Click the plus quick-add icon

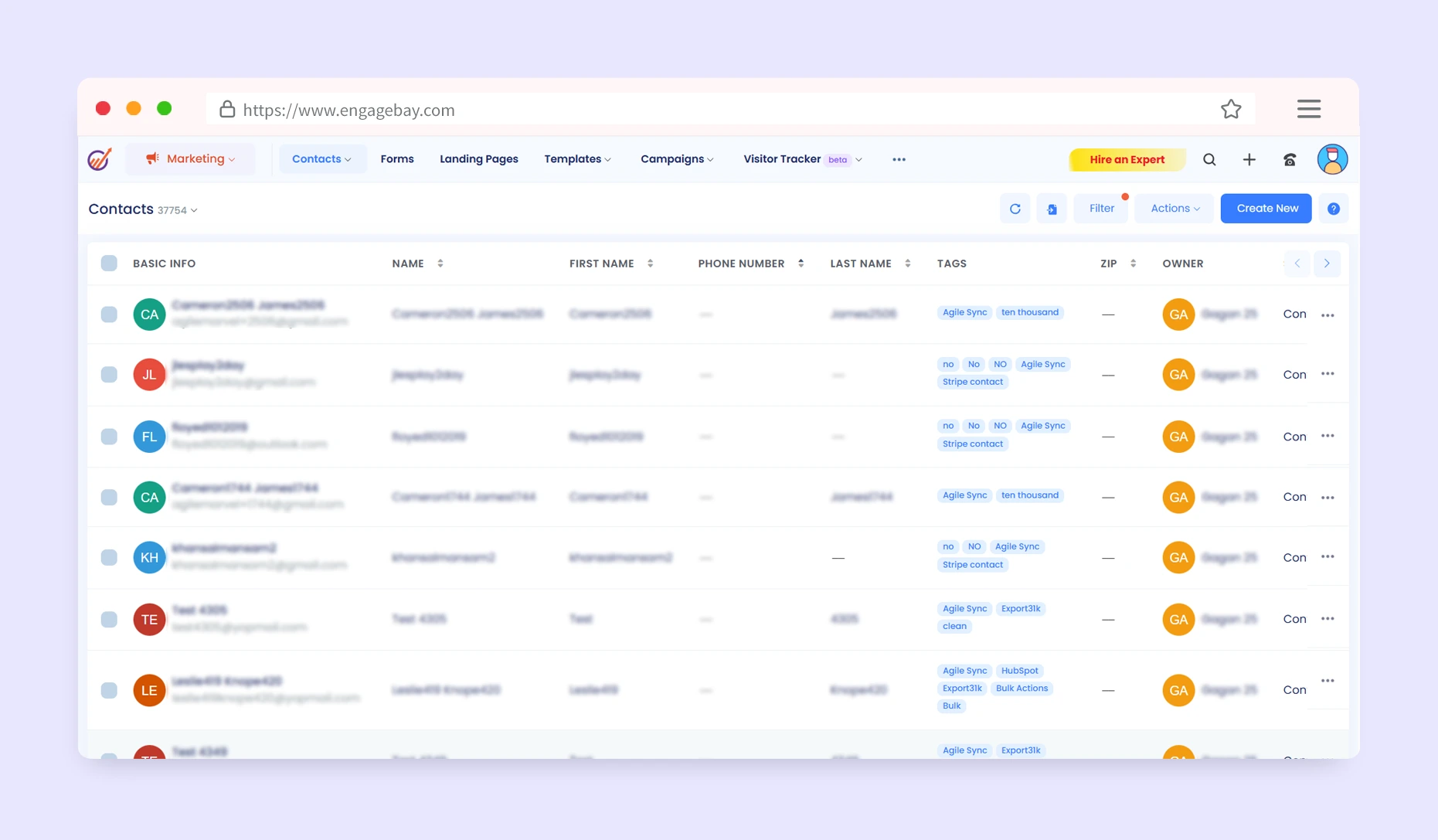pyautogui.click(x=1249, y=160)
